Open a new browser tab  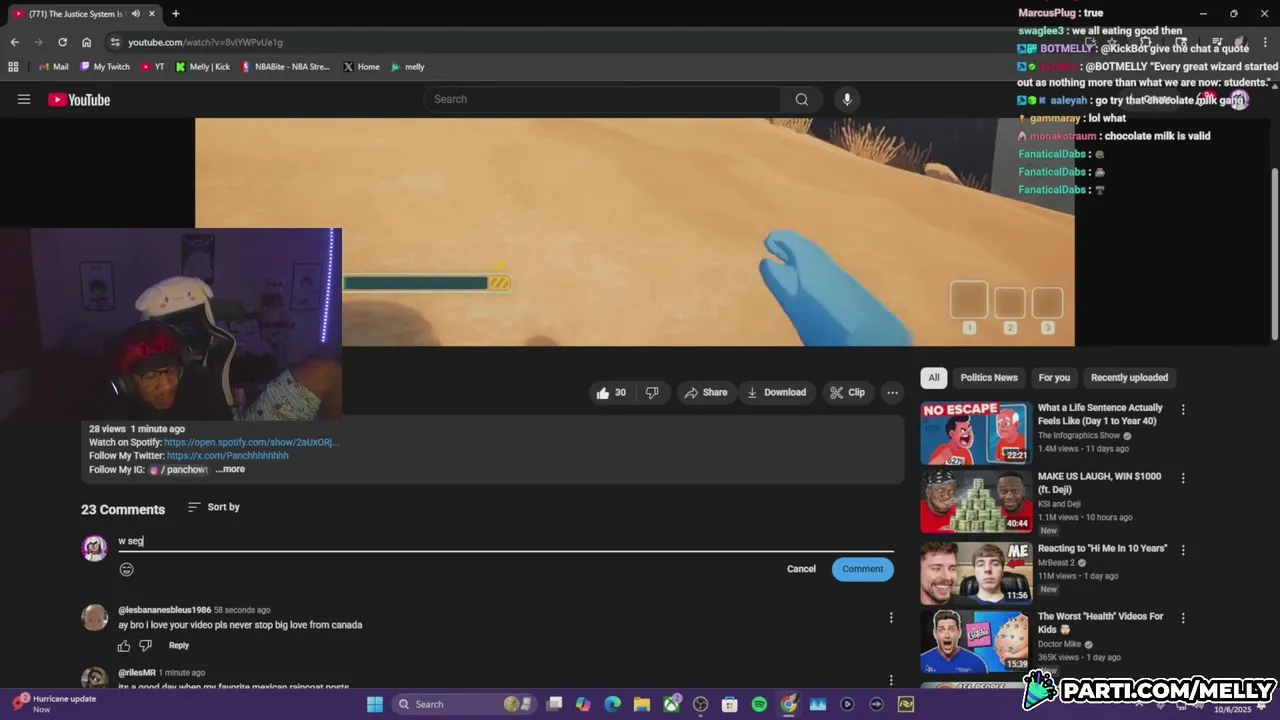(x=176, y=14)
